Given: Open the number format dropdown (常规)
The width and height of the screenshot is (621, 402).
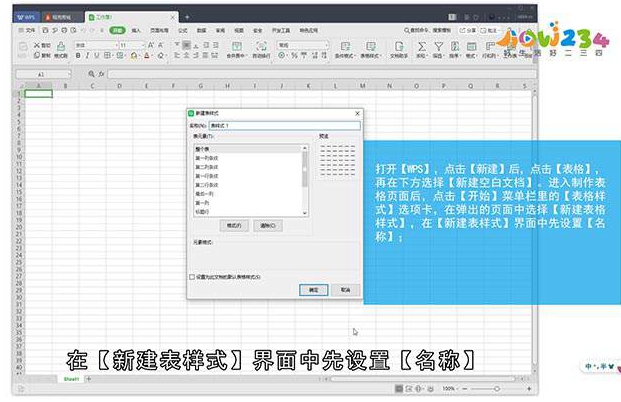Looking at the screenshot, I should (326, 45).
